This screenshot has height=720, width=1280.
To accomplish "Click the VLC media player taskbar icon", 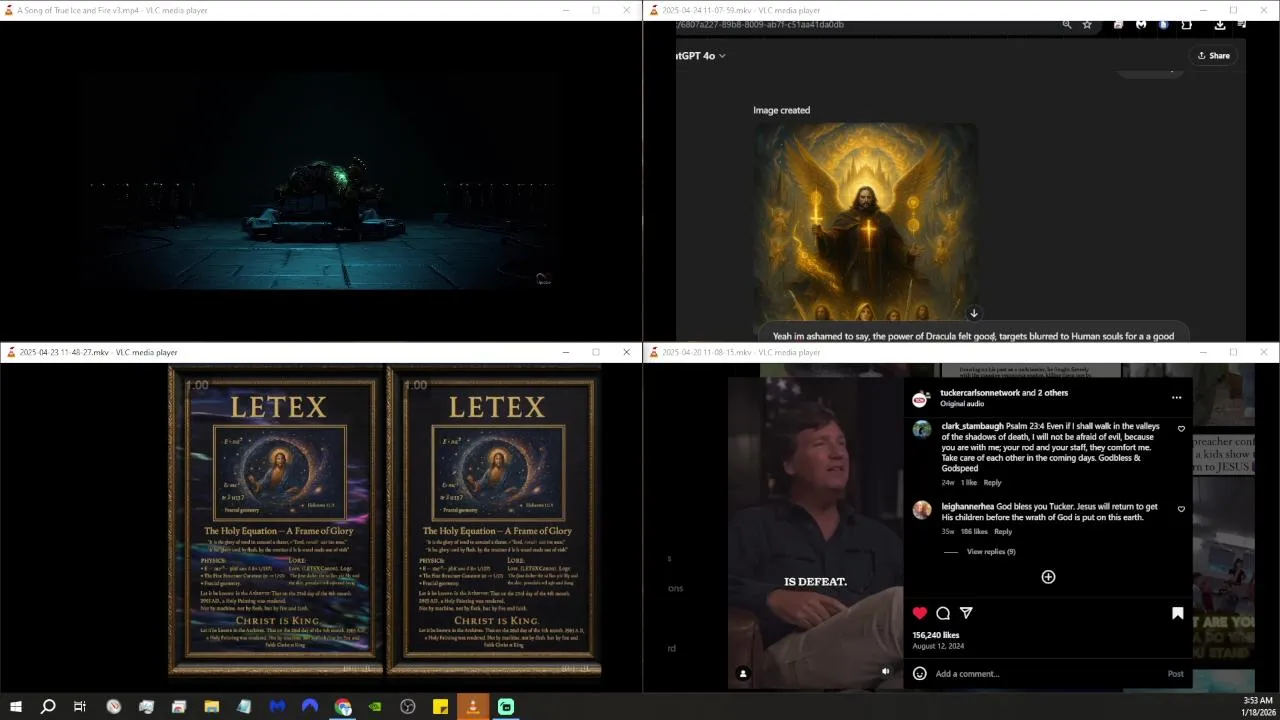I will 473,707.
